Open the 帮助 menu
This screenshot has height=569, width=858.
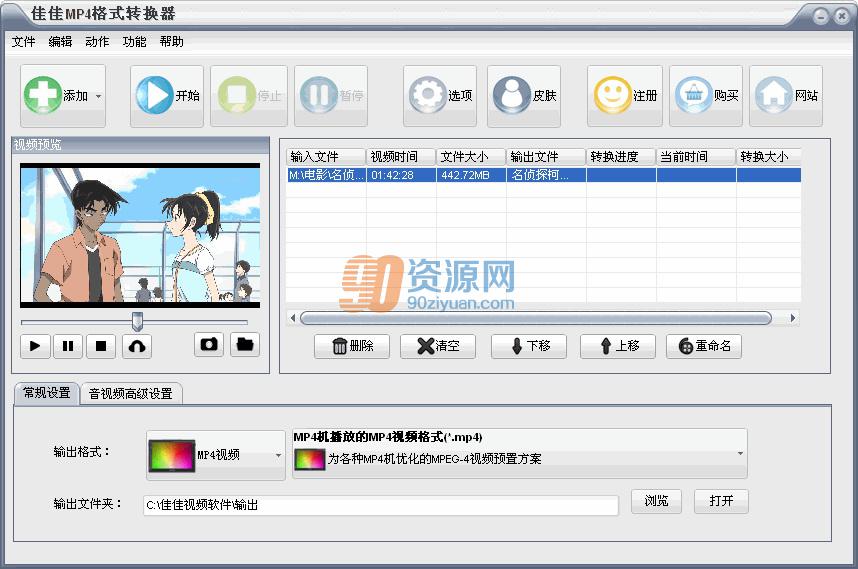(x=172, y=42)
